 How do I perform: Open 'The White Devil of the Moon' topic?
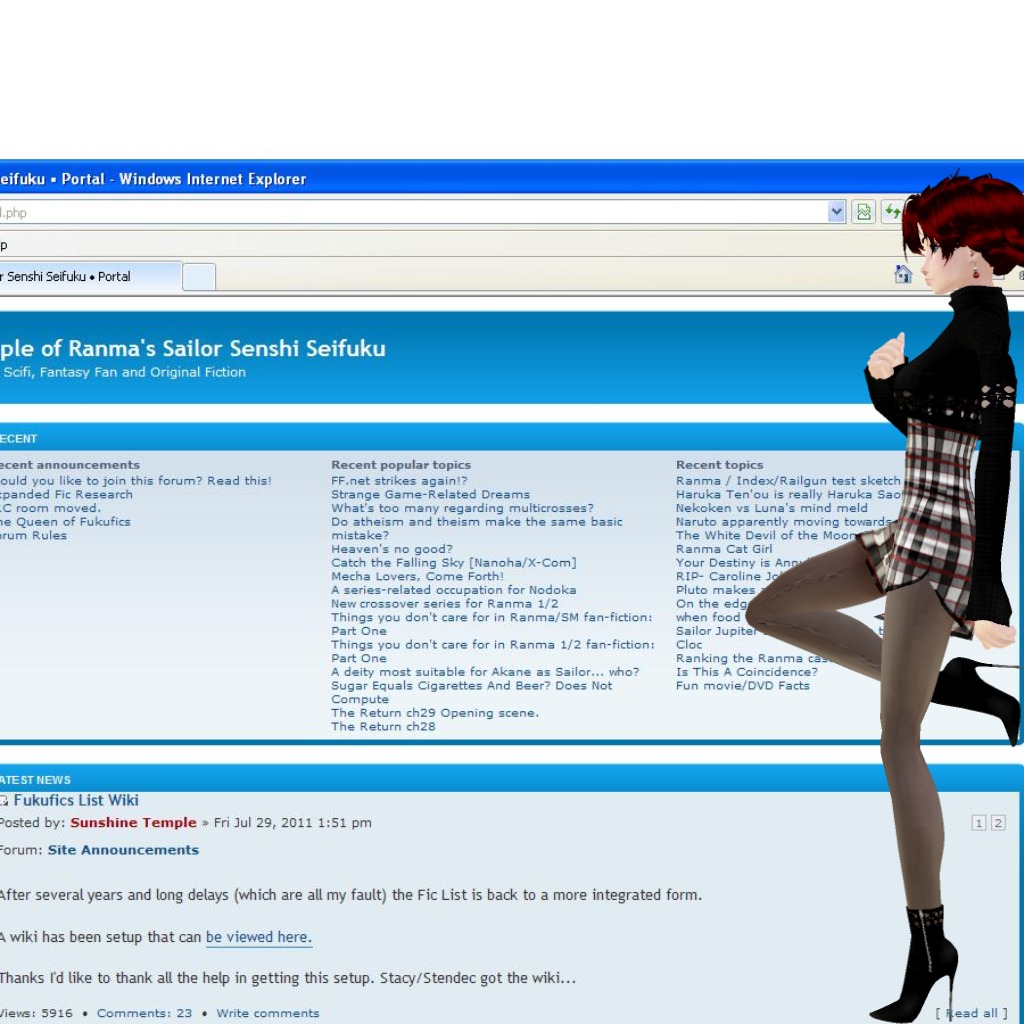(766, 536)
